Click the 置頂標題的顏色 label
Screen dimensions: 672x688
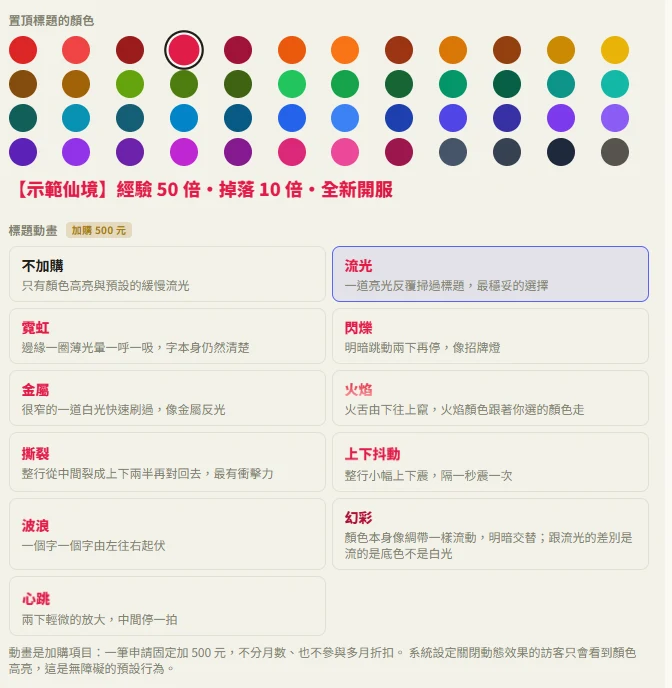(51, 21)
